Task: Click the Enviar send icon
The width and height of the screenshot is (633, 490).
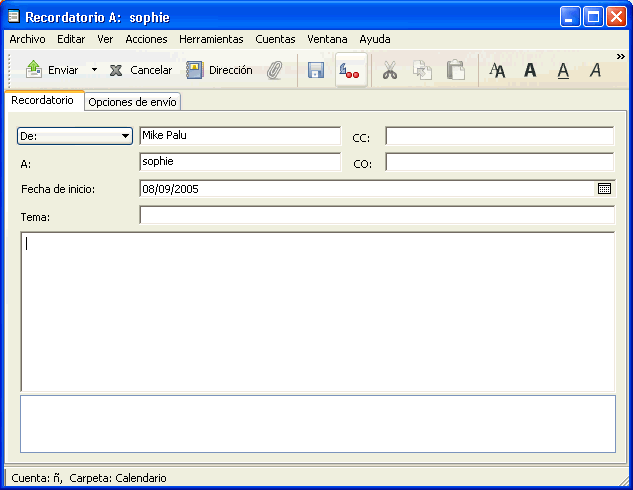Action: coord(34,69)
